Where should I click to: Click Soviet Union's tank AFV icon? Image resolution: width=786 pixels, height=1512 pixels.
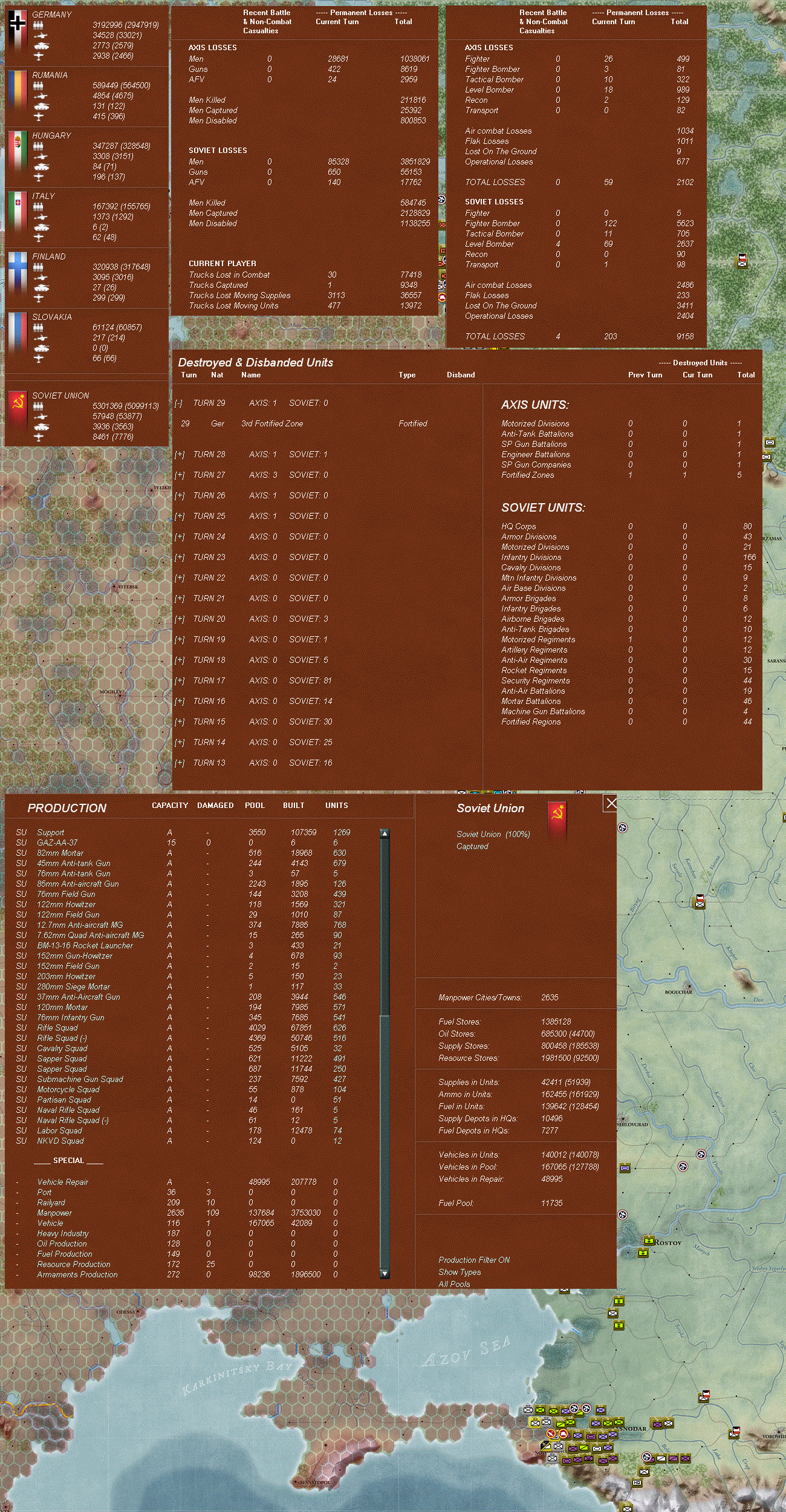point(41,427)
